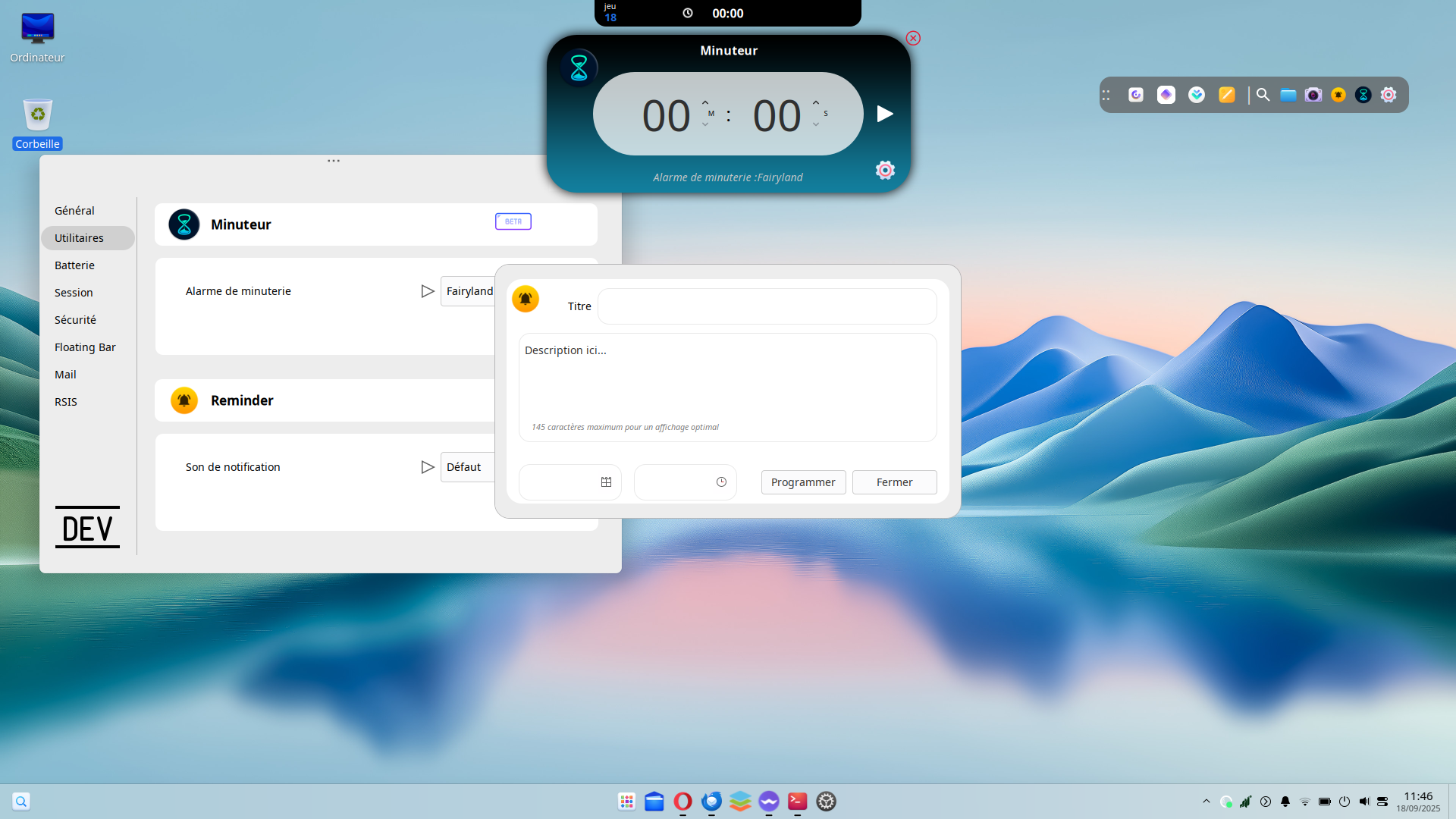The image size is (1456, 819).
Task: Preview Alarme de minuterie sound
Action: pyautogui.click(x=428, y=291)
